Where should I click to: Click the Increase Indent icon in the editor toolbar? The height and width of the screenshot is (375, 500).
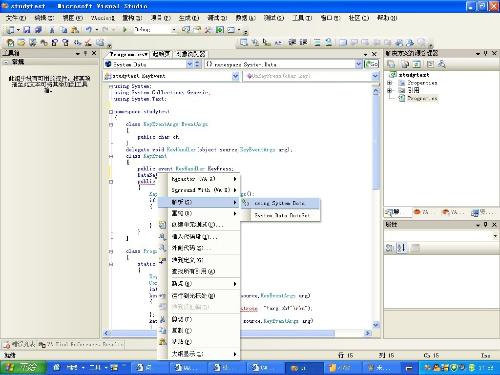tap(303, 42)
